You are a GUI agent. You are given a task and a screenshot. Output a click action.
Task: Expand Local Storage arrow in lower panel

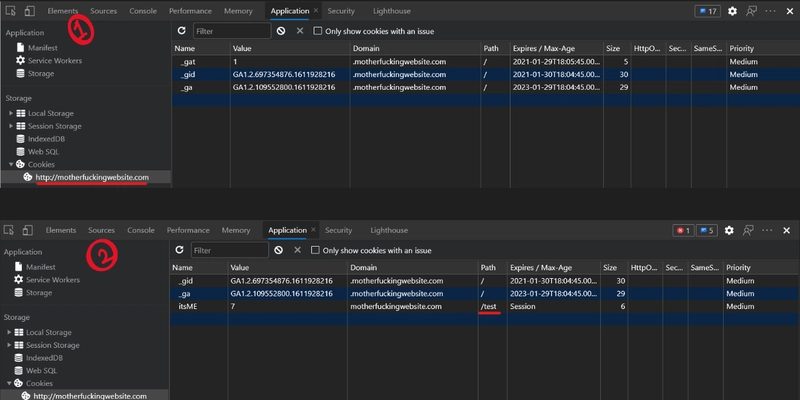[9, 332]
